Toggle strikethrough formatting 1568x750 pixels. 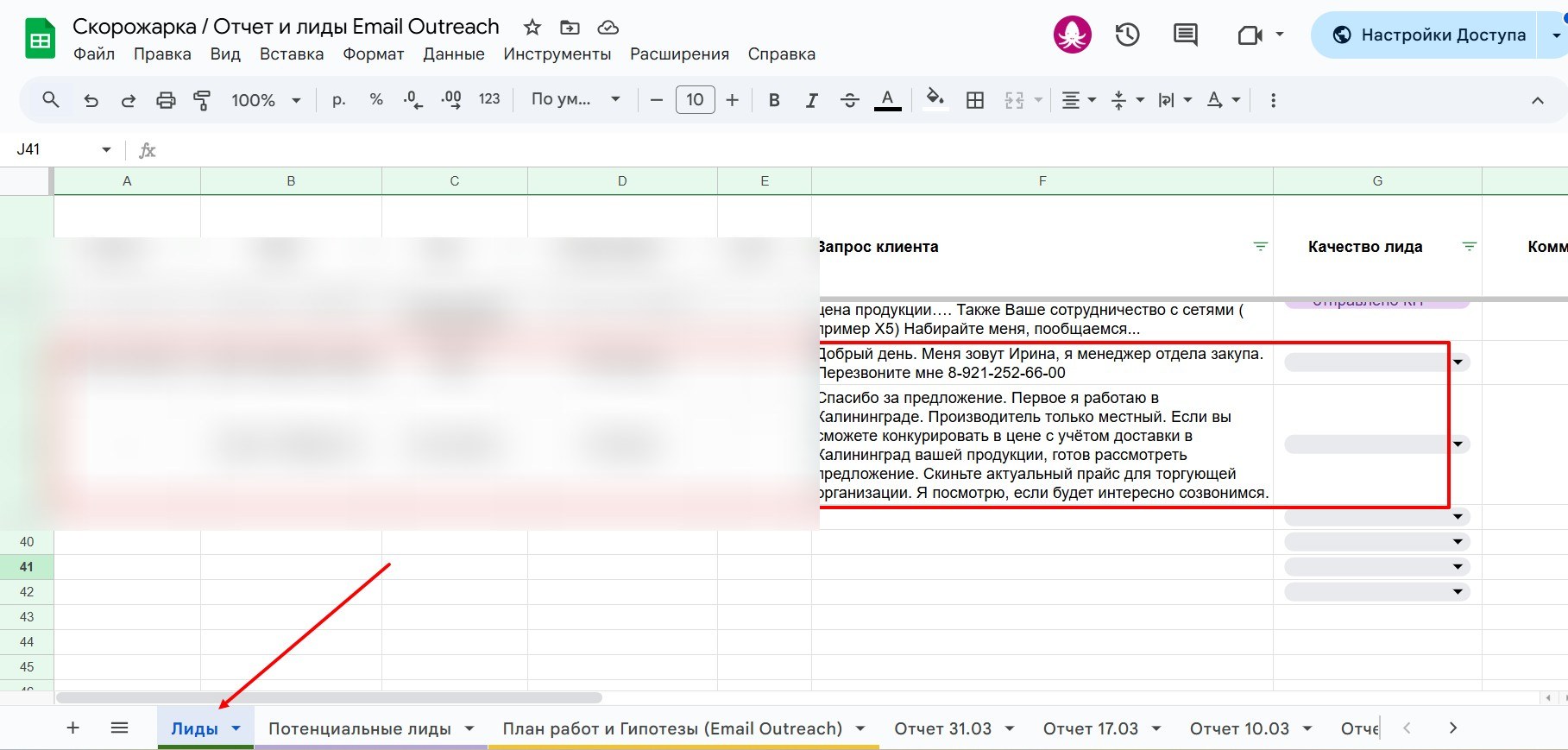point(849,100)
